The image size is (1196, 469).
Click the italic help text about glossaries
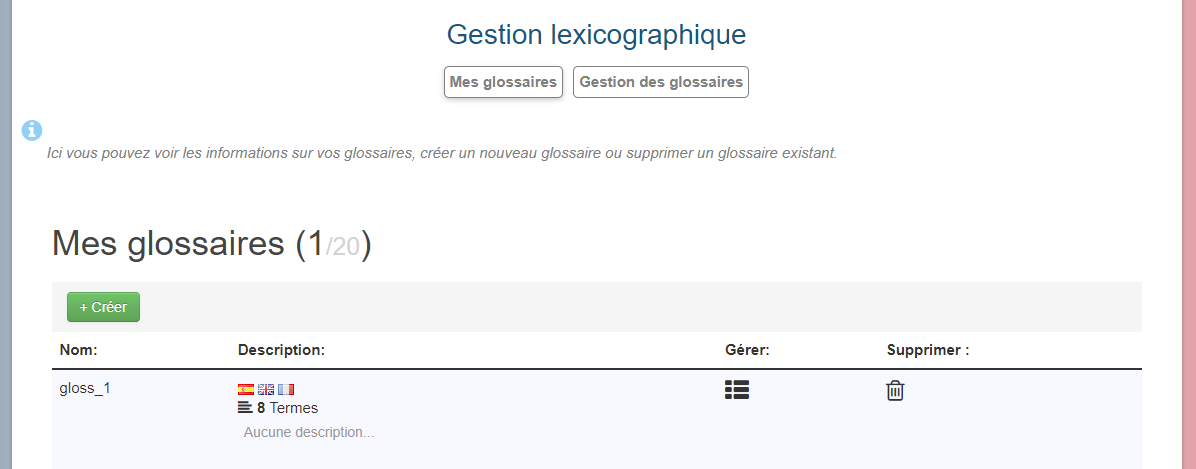pyautogui.click(x=441, y=154)
